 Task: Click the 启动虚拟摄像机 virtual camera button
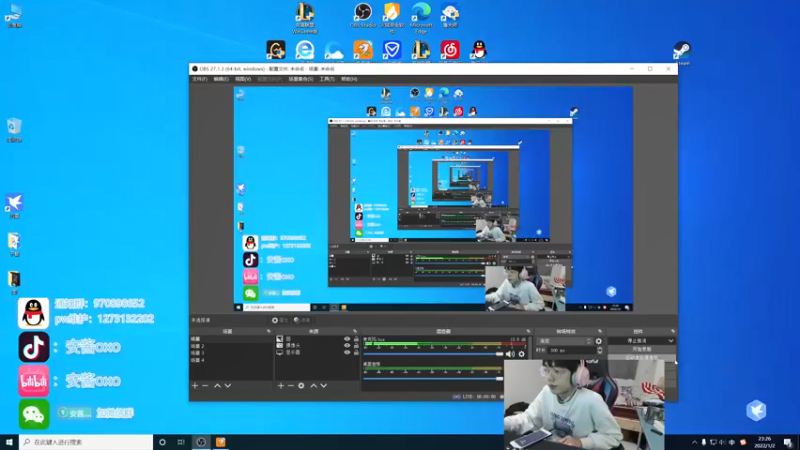click(x=642, y=358)
